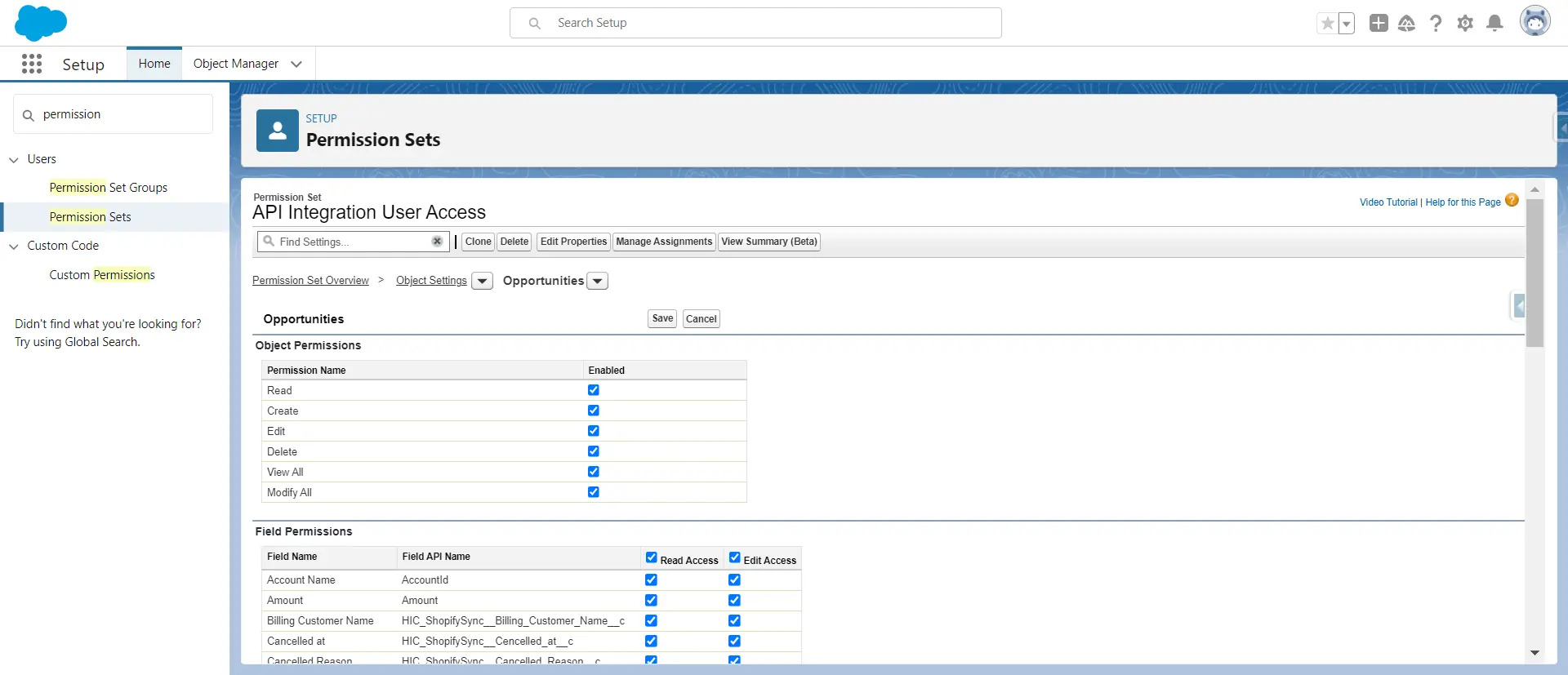Open the Trailhead guidance icon
The width and height of the screenshot is (1568, 675).
[1406, 24]
